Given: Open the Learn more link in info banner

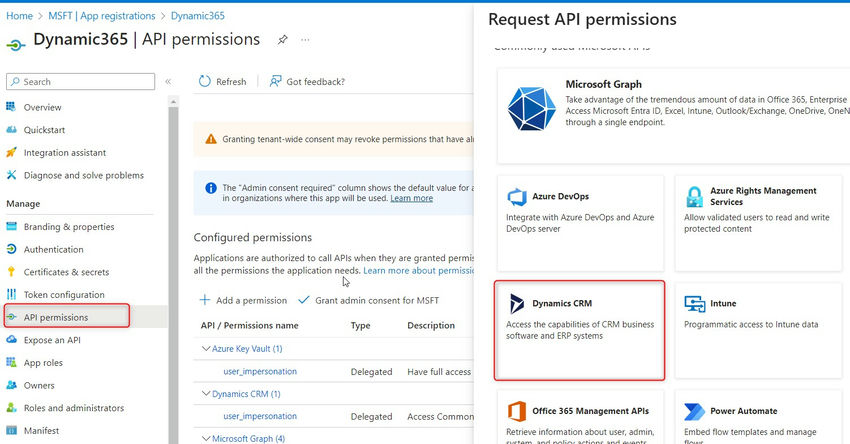Looking at the screenshot, I should tap(411, 198).
